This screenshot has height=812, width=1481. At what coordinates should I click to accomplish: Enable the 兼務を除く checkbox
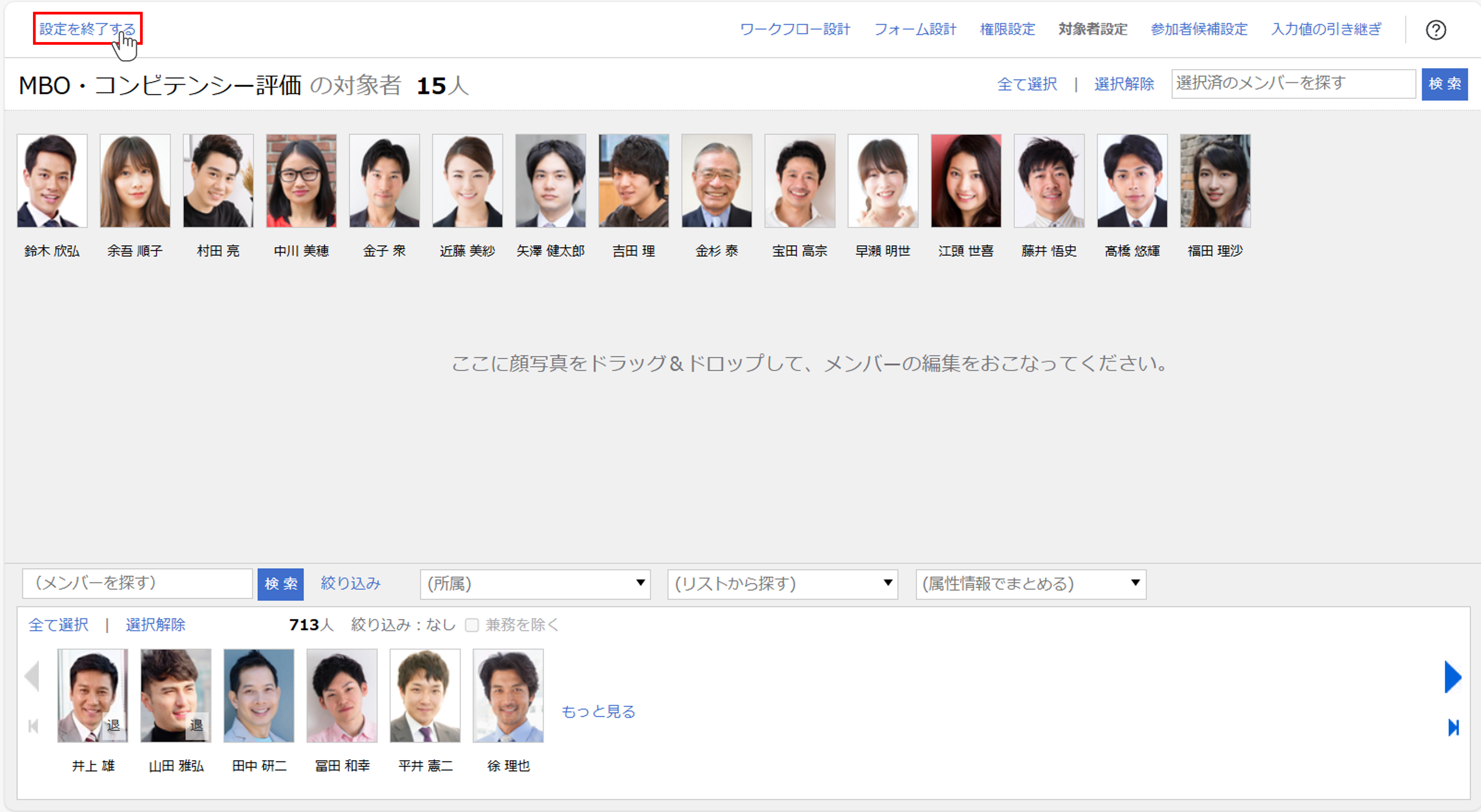tap(472, 625)
